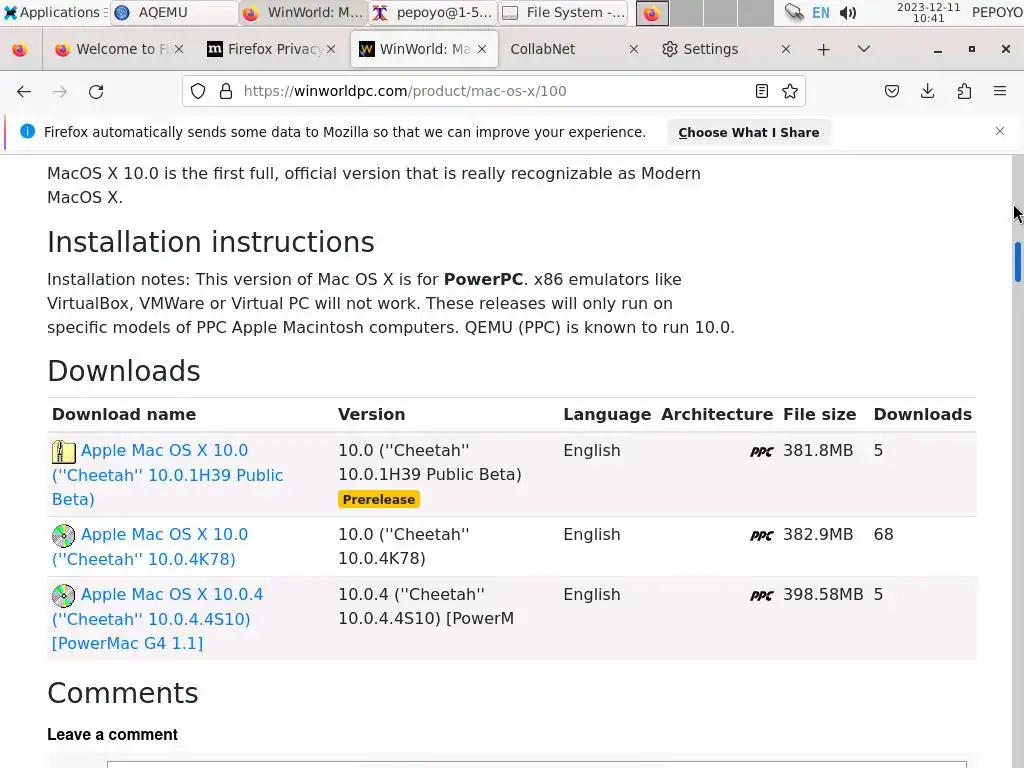Switch to pepoyo terminal taskbar entry
This screenshot has width=1024, height=768.
pos(432,12)
